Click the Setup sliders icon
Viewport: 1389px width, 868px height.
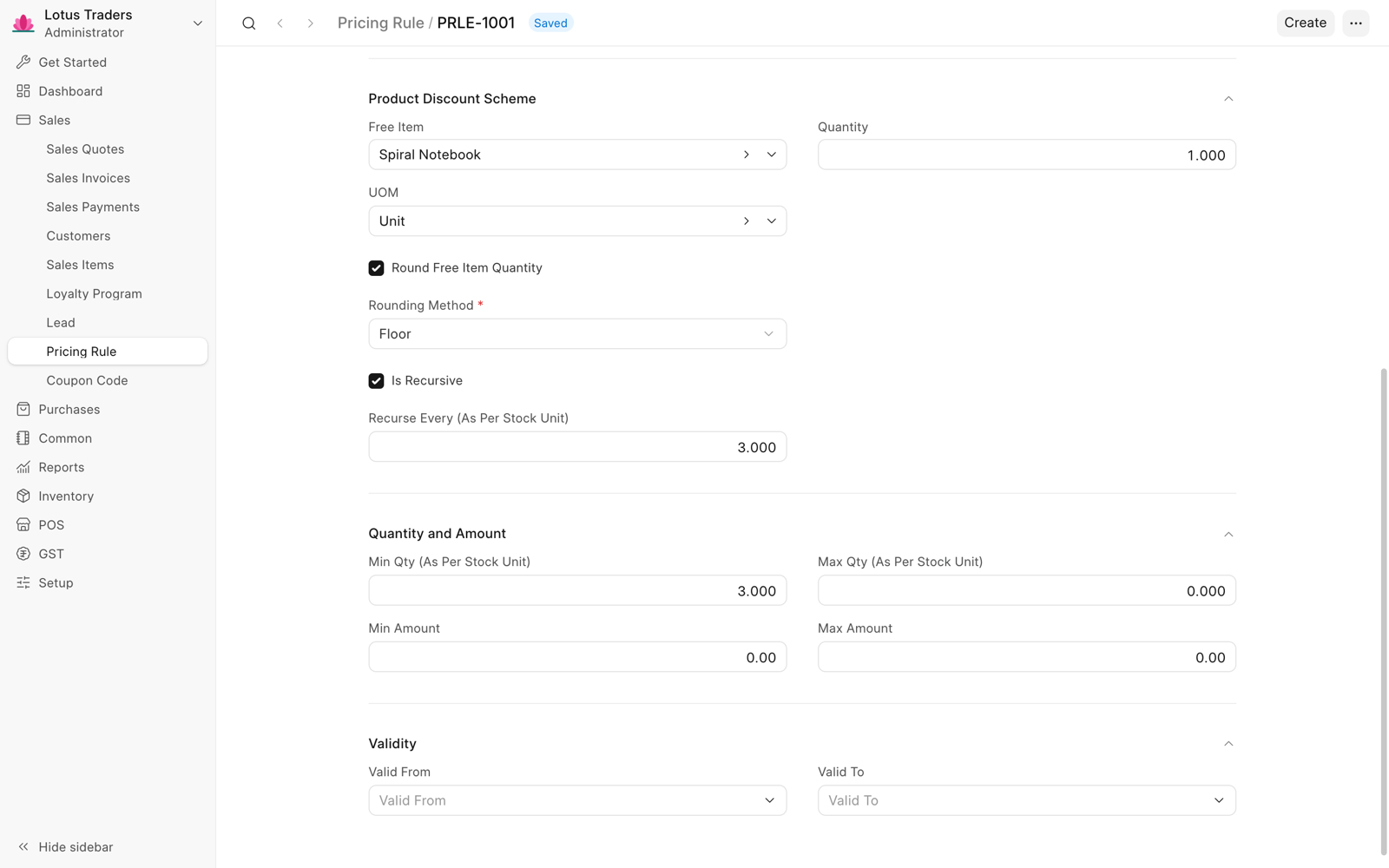point(23,582)
